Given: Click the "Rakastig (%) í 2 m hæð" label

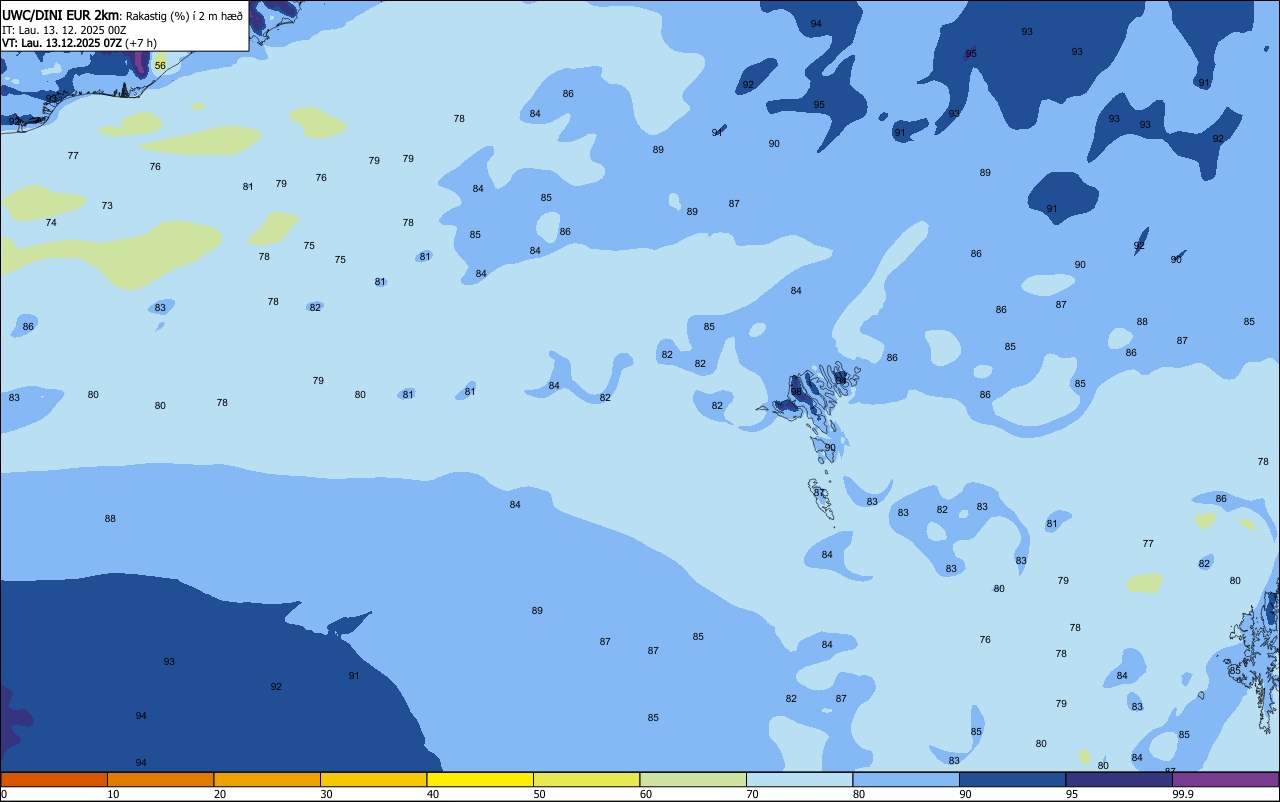Looking at the screenshot, I should coord(184,16).
